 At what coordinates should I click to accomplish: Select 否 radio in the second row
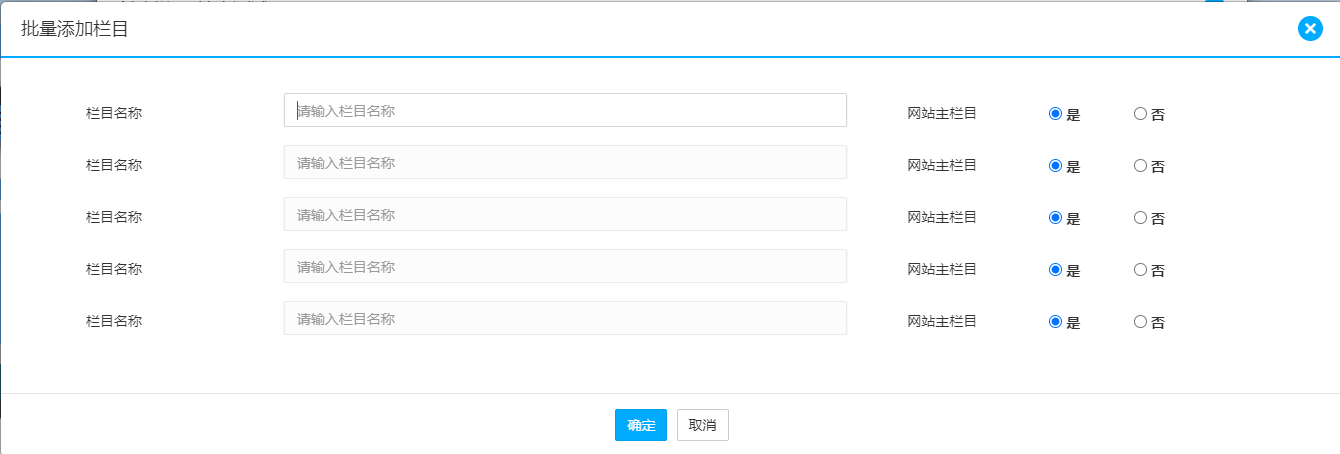click(1140, 166)
